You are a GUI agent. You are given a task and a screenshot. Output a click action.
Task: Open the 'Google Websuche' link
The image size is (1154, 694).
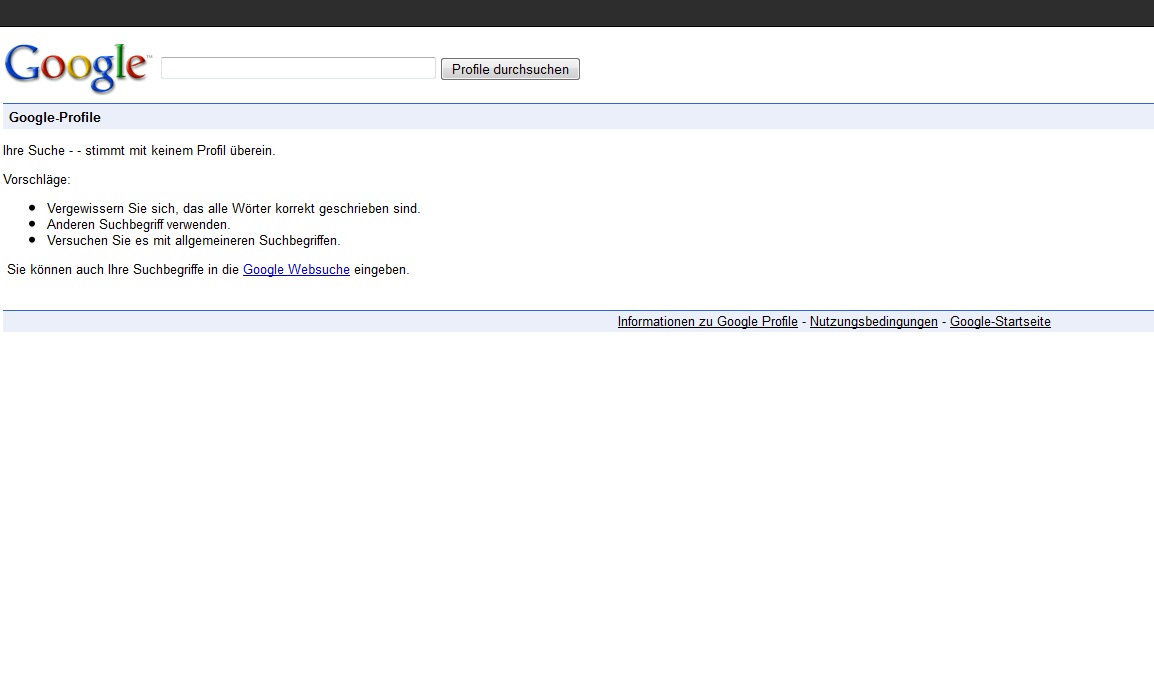pyautogui.click(x=296, y=269)
